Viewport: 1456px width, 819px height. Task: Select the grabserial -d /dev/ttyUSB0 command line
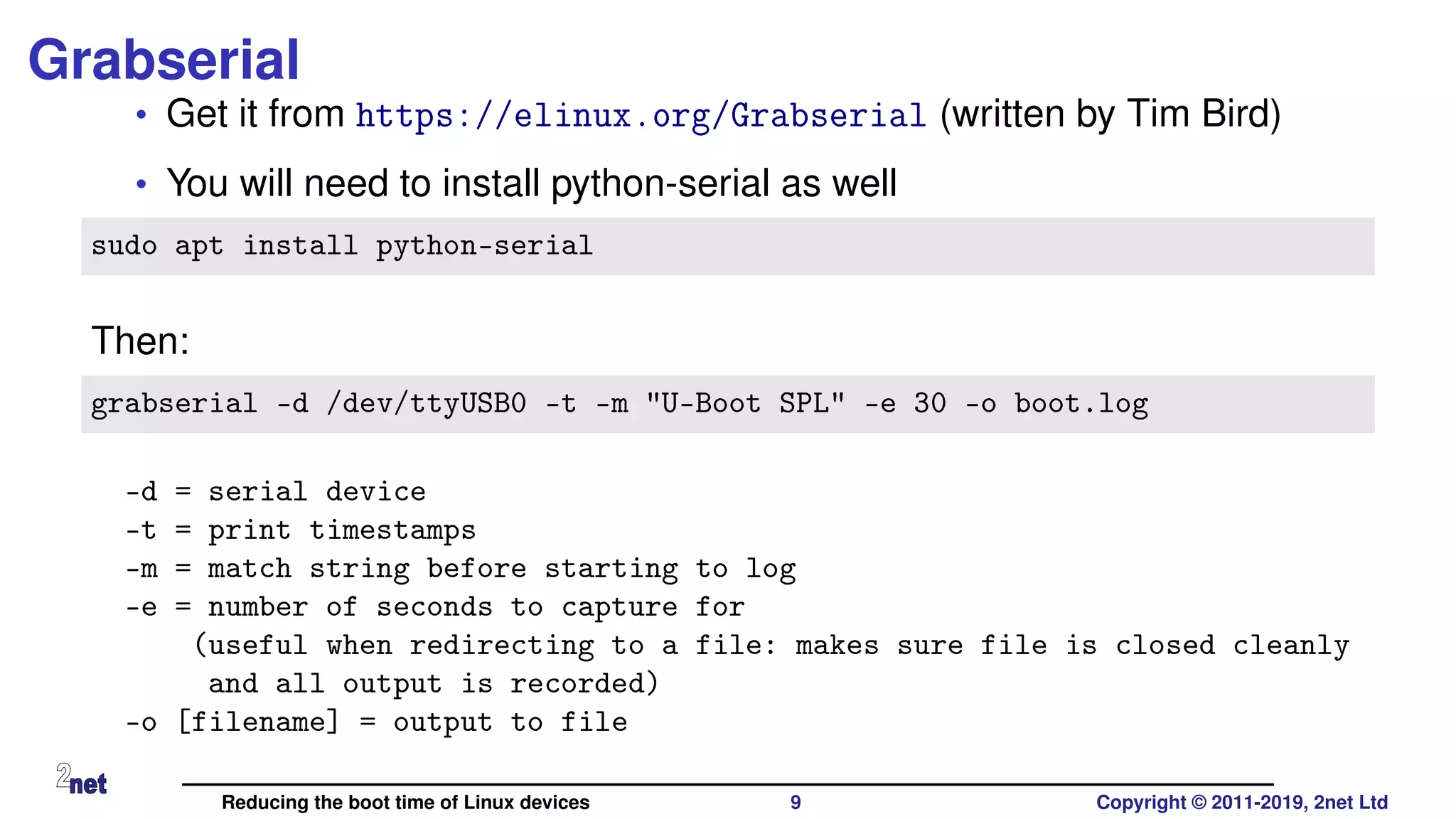pyautogui.click(x=619, y=404)
